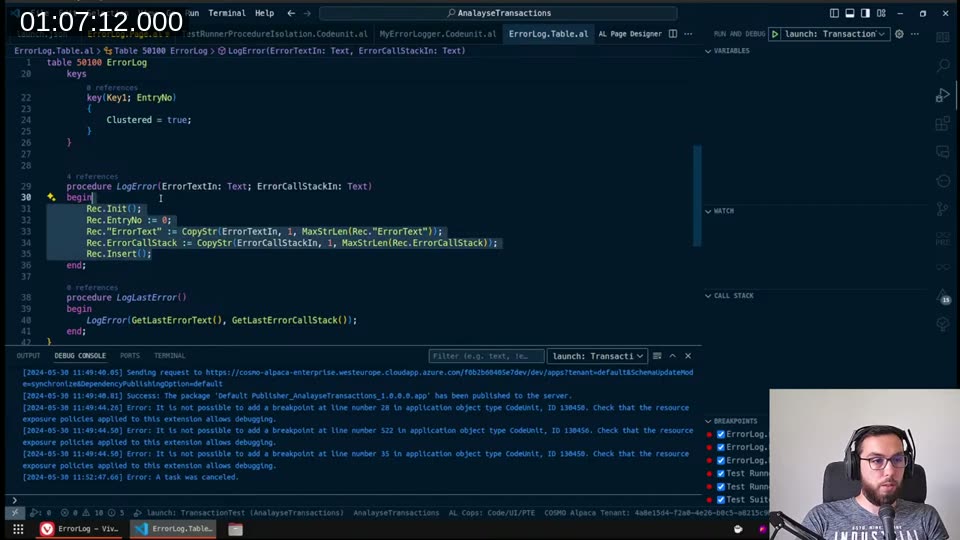This screenshot has height=540, width=960.
Task: Start debugging with the green play button
Action: click(775, 34)
